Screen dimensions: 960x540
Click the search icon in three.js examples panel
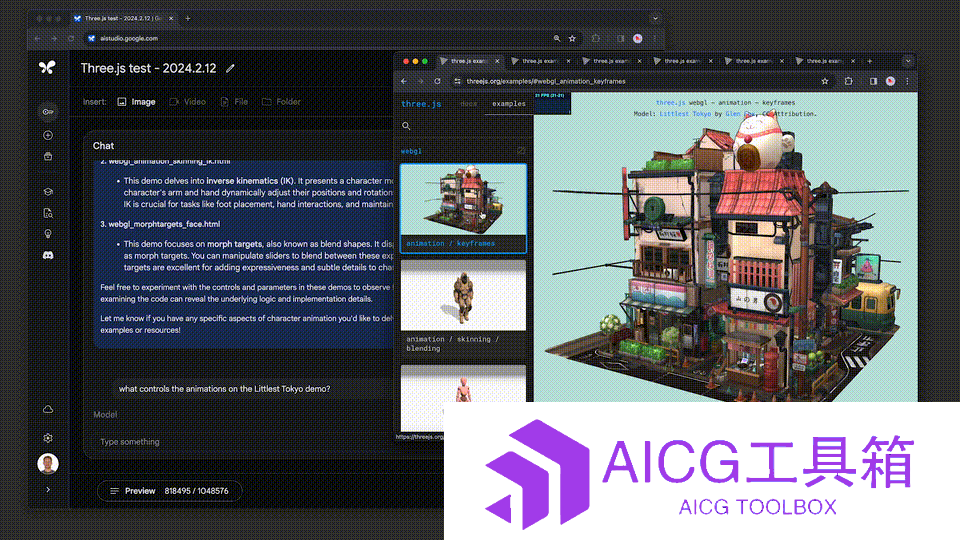pos(406,126)
